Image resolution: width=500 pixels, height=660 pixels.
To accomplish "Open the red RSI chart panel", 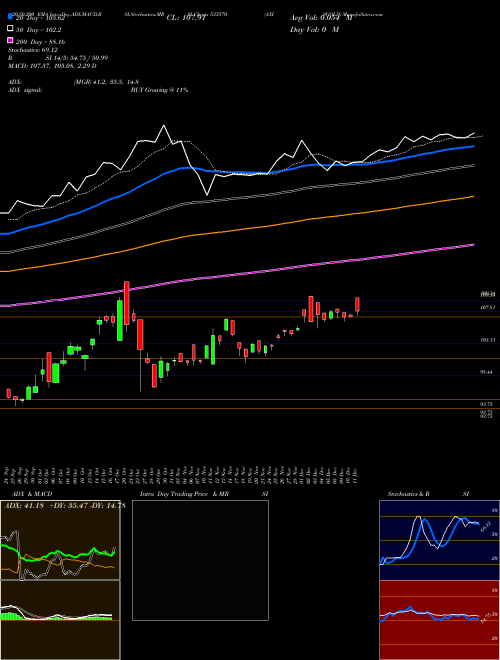I will click(x=439, y=620).
